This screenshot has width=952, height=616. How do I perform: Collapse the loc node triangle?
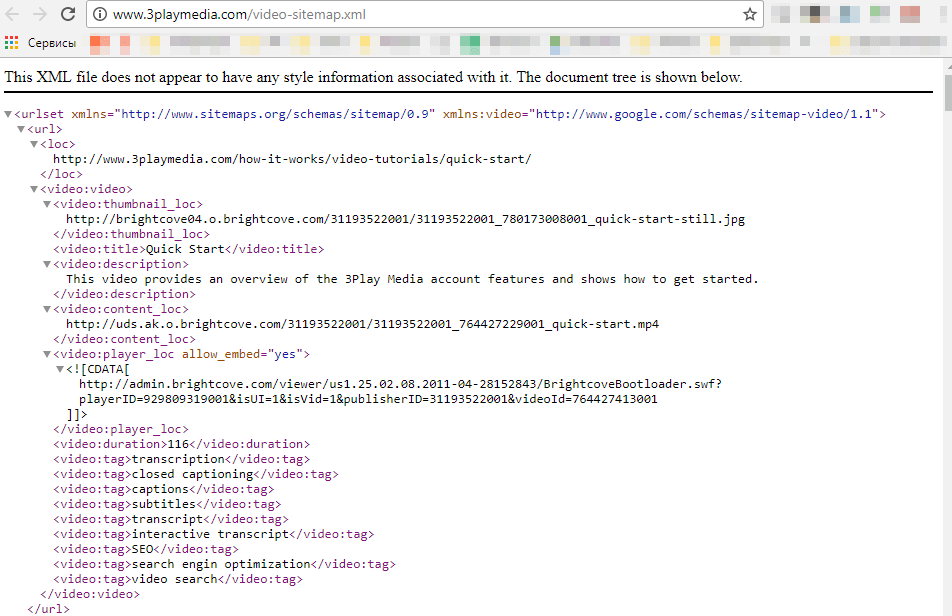34,144
